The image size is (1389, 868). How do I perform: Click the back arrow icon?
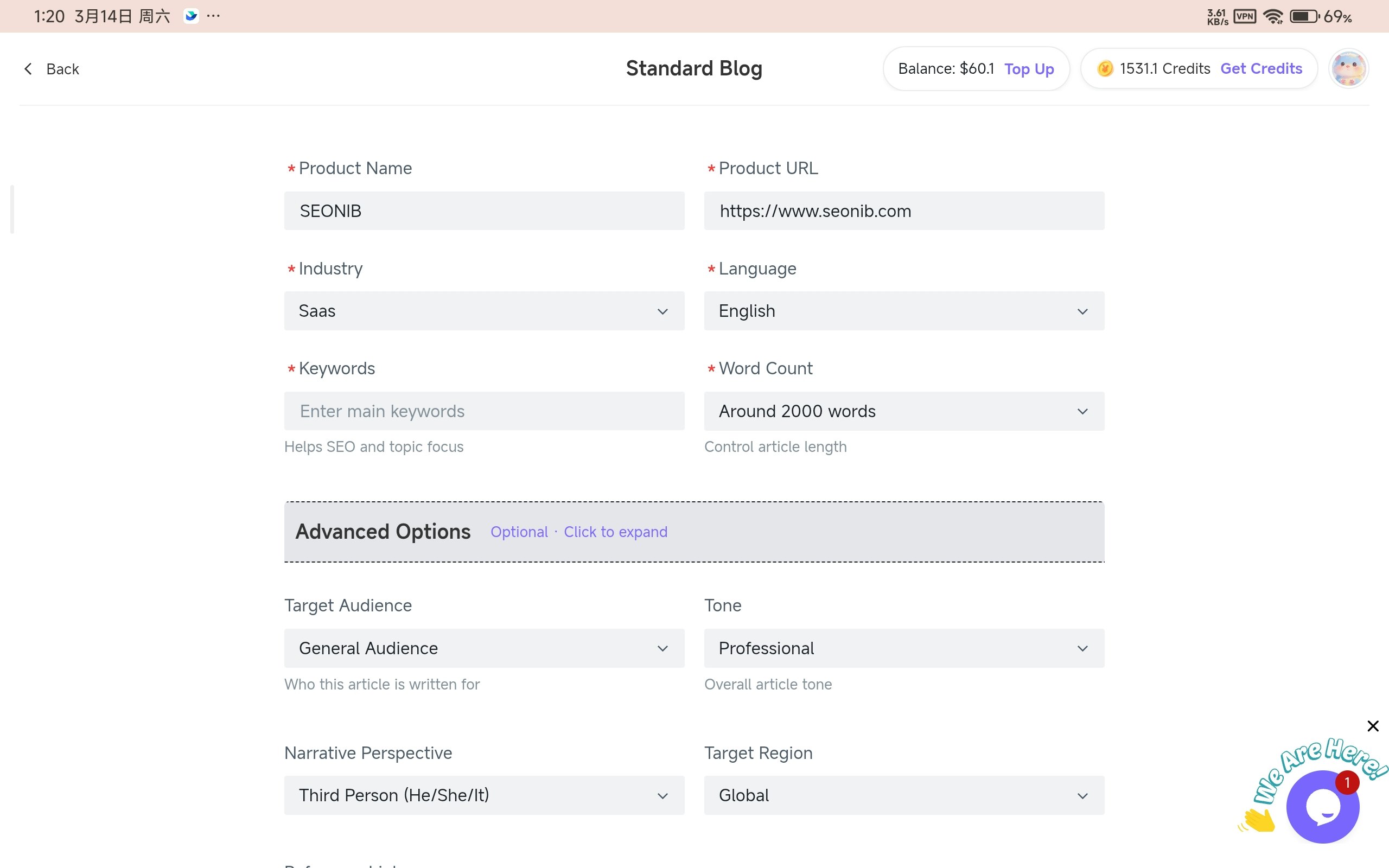pyautogui.click(x=28, y=69)
